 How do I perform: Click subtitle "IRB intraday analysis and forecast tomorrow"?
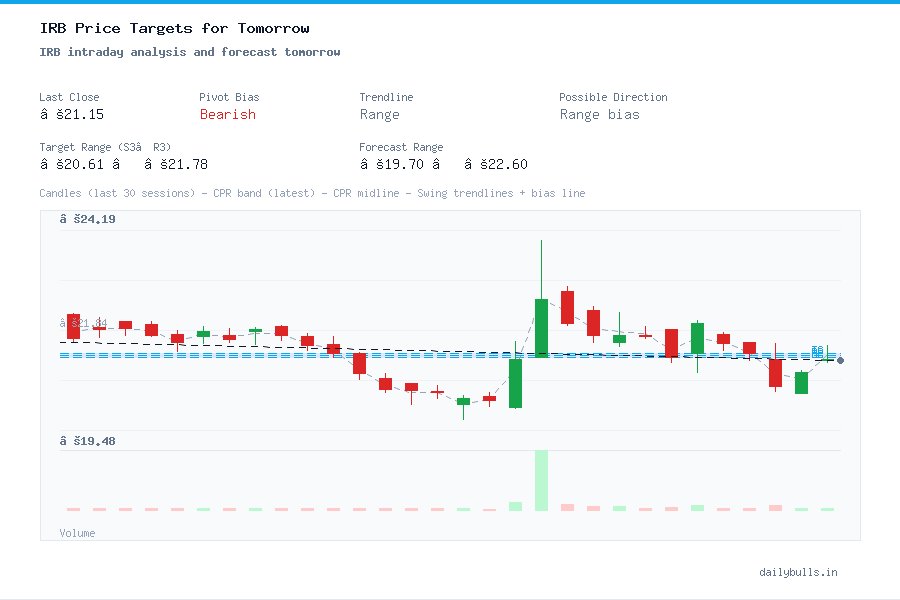point(189,52)
